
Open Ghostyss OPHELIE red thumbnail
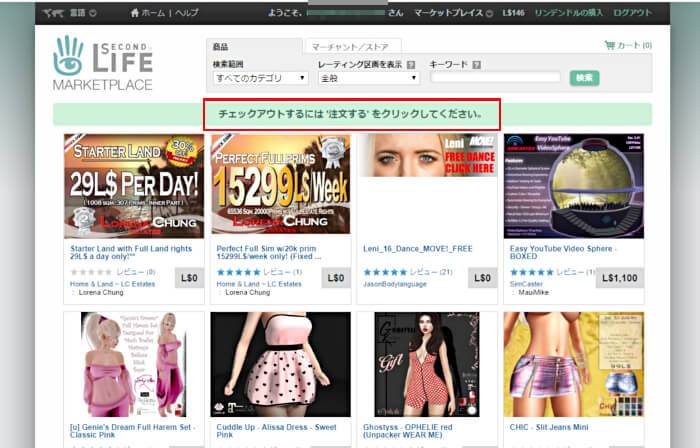coord(427,365)
